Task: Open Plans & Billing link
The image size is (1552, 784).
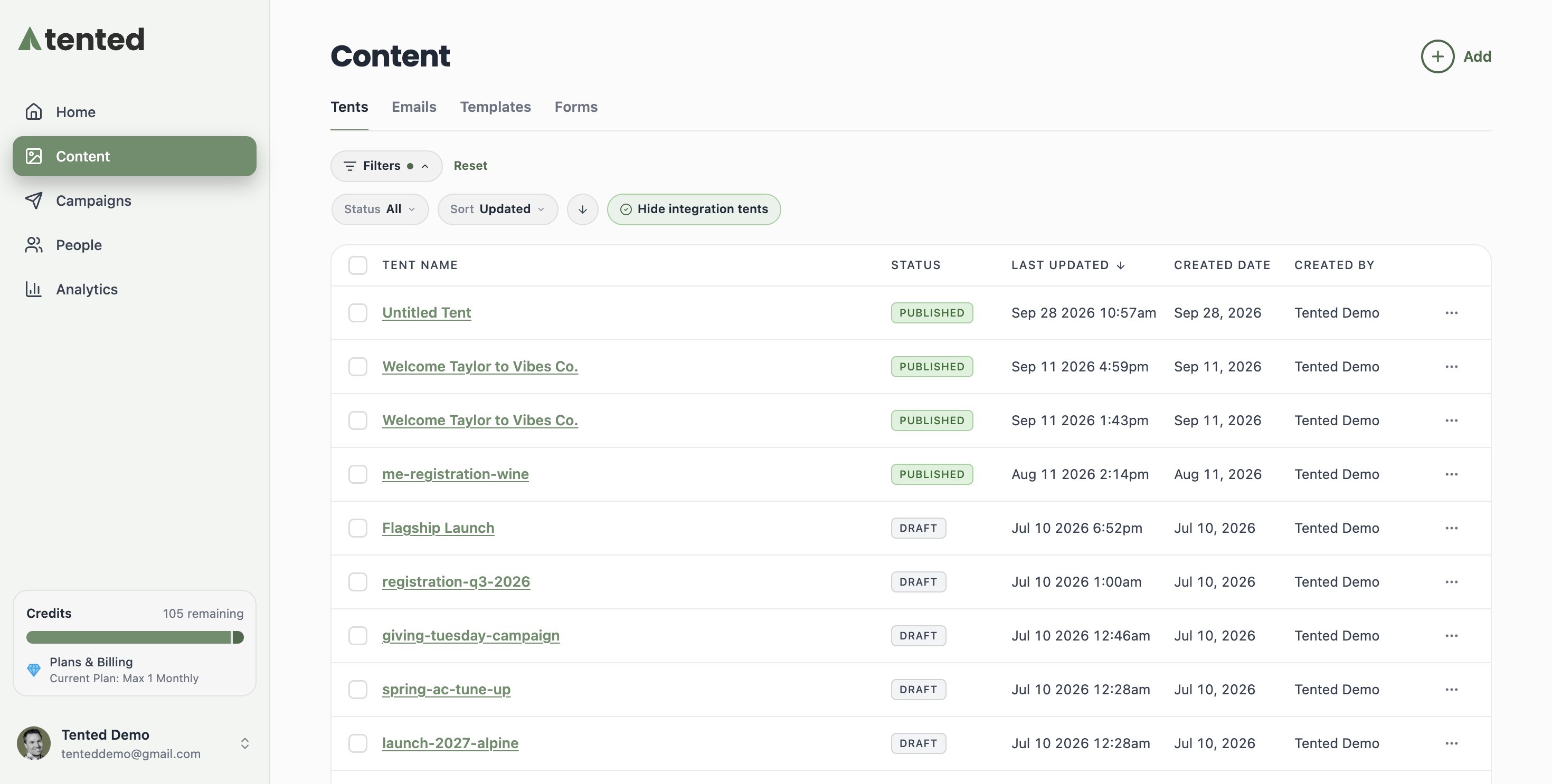Action: click(x=91, y=662)
